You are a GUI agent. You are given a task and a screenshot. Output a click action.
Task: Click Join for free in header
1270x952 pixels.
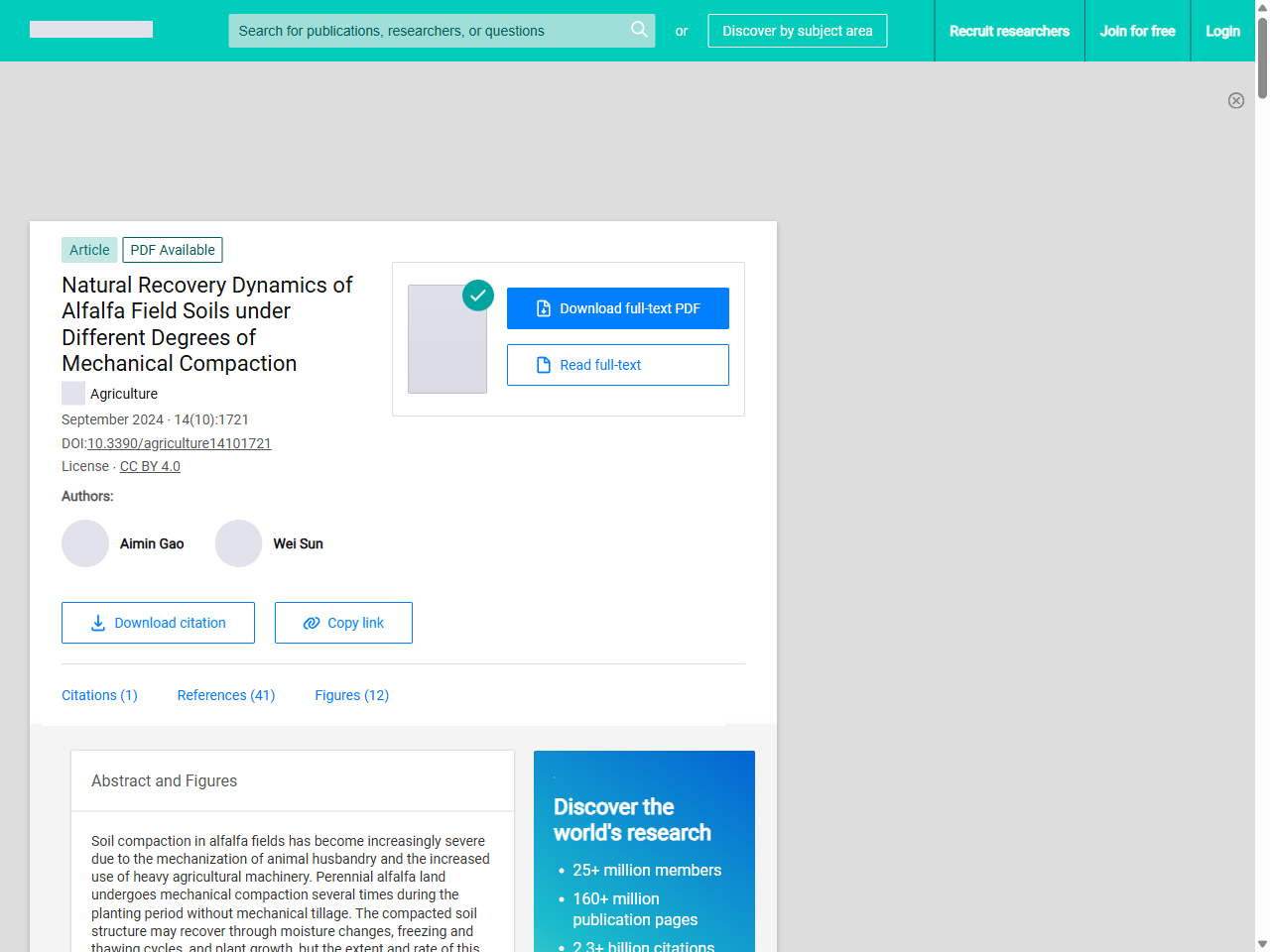[1137, 31]
